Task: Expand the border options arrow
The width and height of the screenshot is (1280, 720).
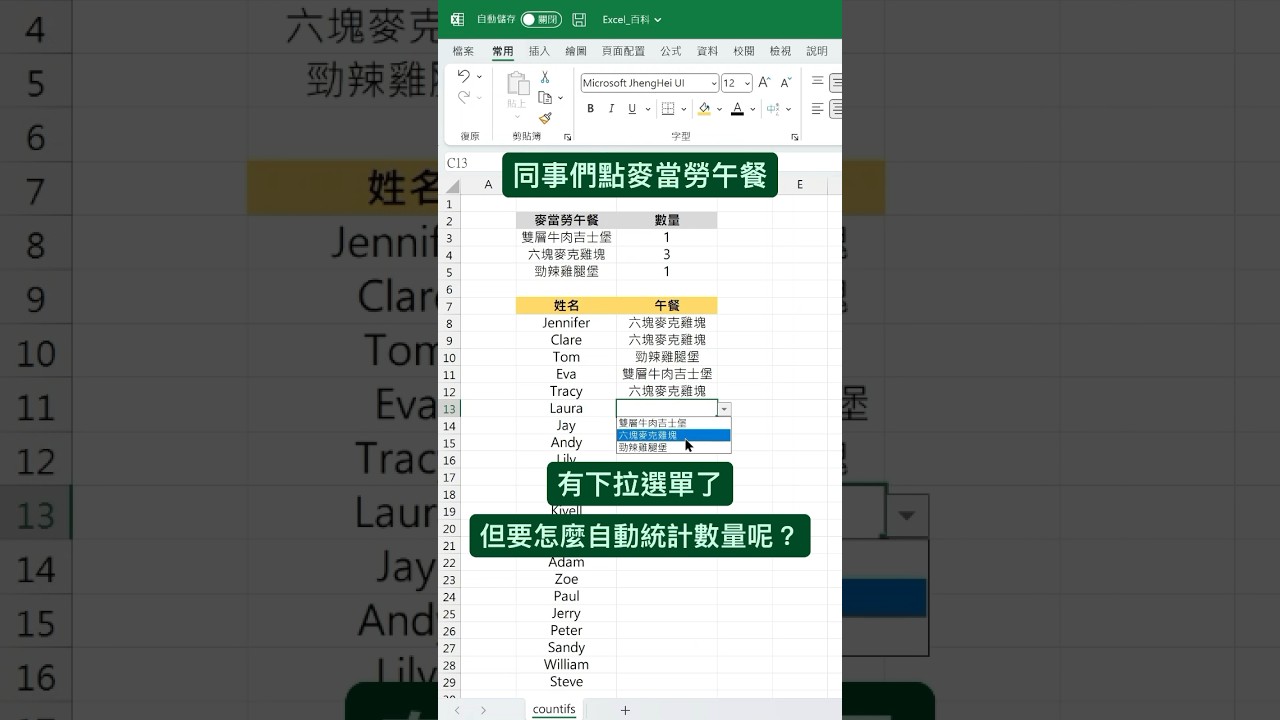Action: click(683, 109)
